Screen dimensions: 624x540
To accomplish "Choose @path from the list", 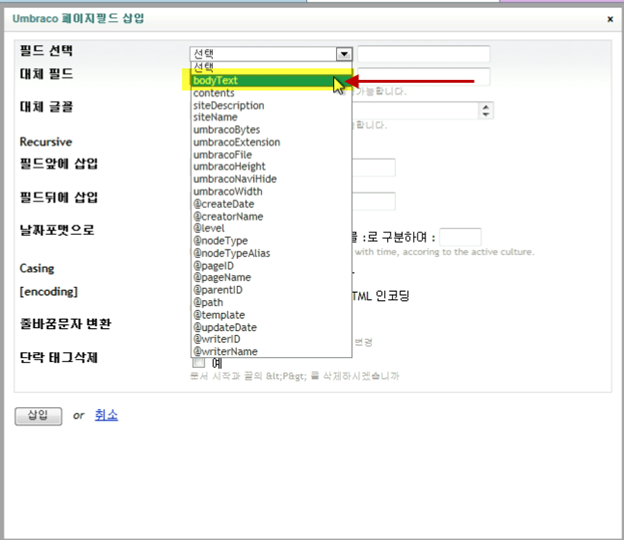I will [x=271, y=302].
